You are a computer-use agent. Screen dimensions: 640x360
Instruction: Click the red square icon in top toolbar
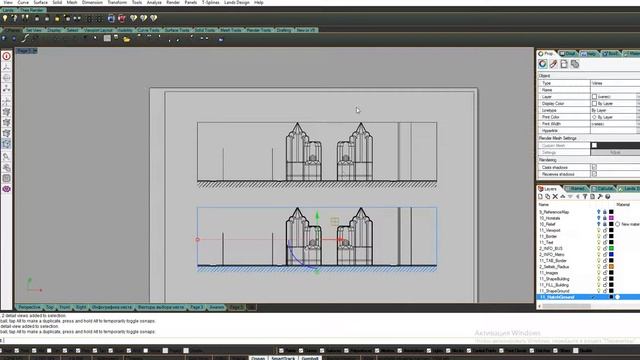pos(122,18)
